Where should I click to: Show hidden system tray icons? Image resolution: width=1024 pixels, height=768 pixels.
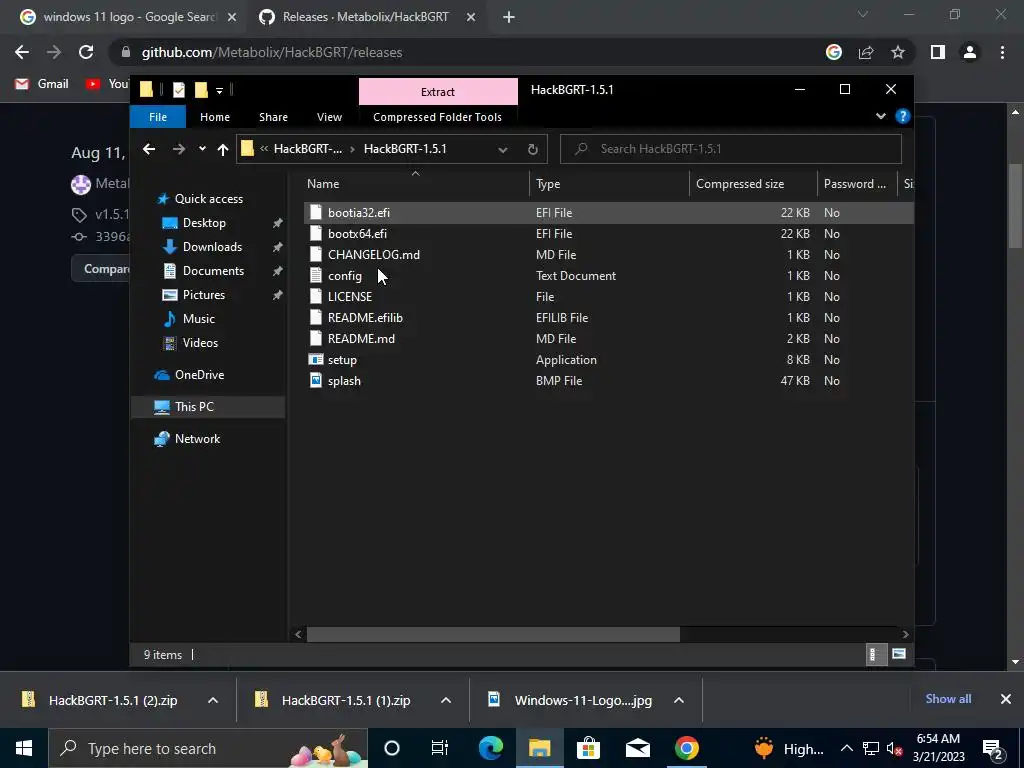click(846, 748)
